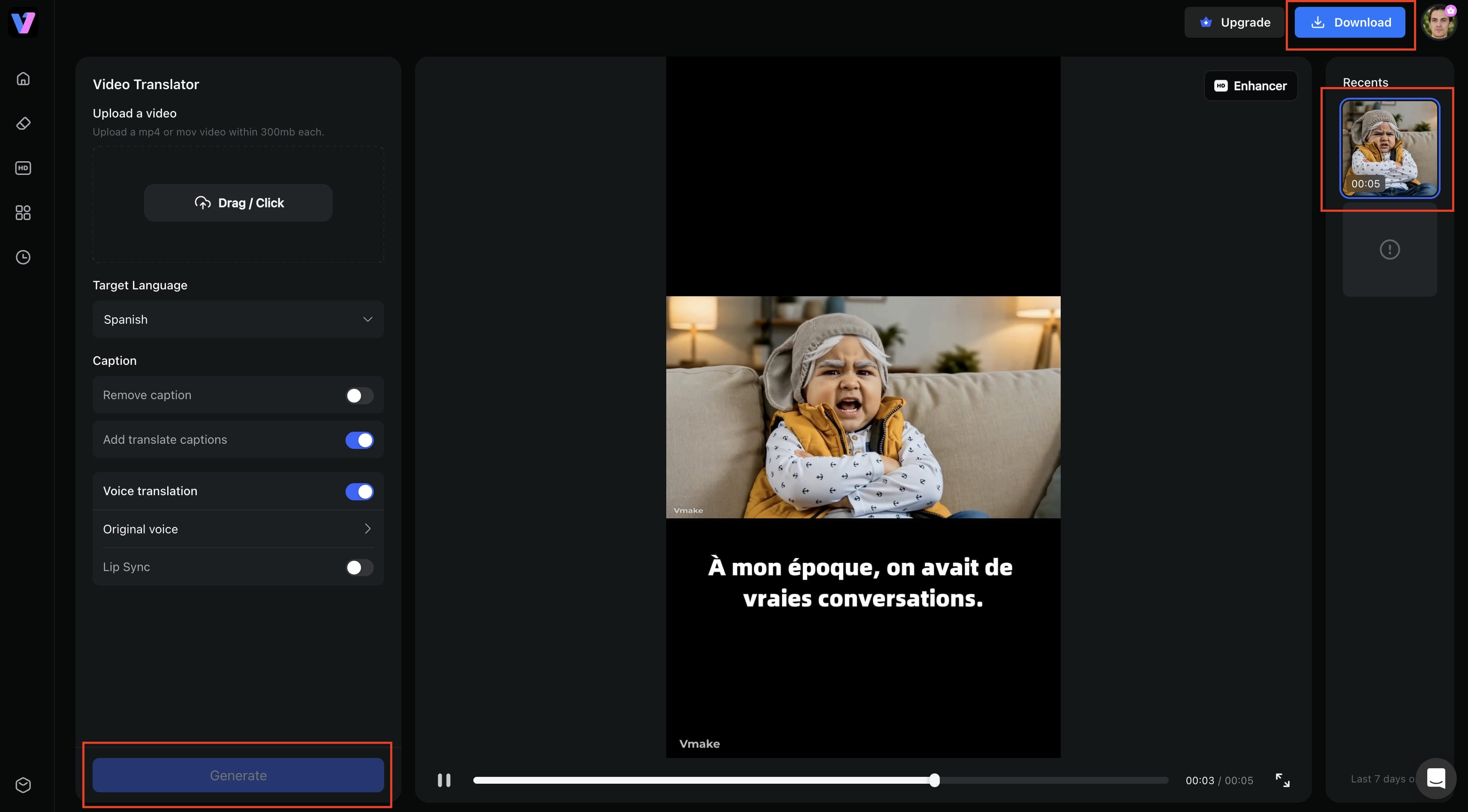The width and height of the screenshot is (1468, 812).
Task: Click the Video Translator title
Action: [146, 84]
